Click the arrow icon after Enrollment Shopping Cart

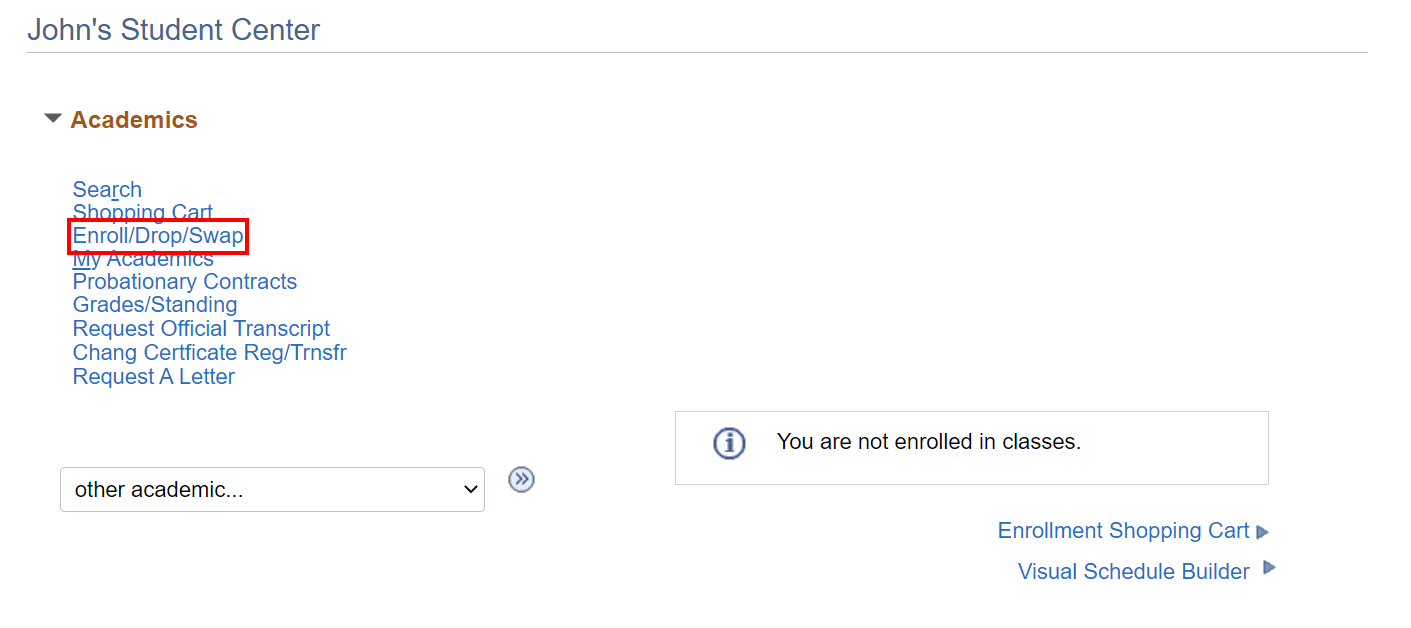click(1263, 532)
